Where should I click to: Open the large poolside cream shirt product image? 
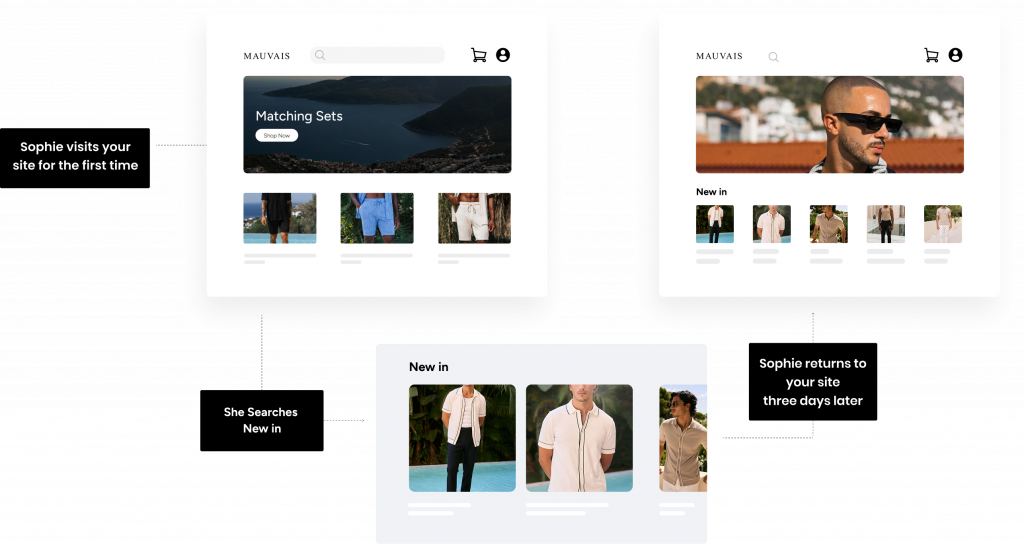[462, 438]
